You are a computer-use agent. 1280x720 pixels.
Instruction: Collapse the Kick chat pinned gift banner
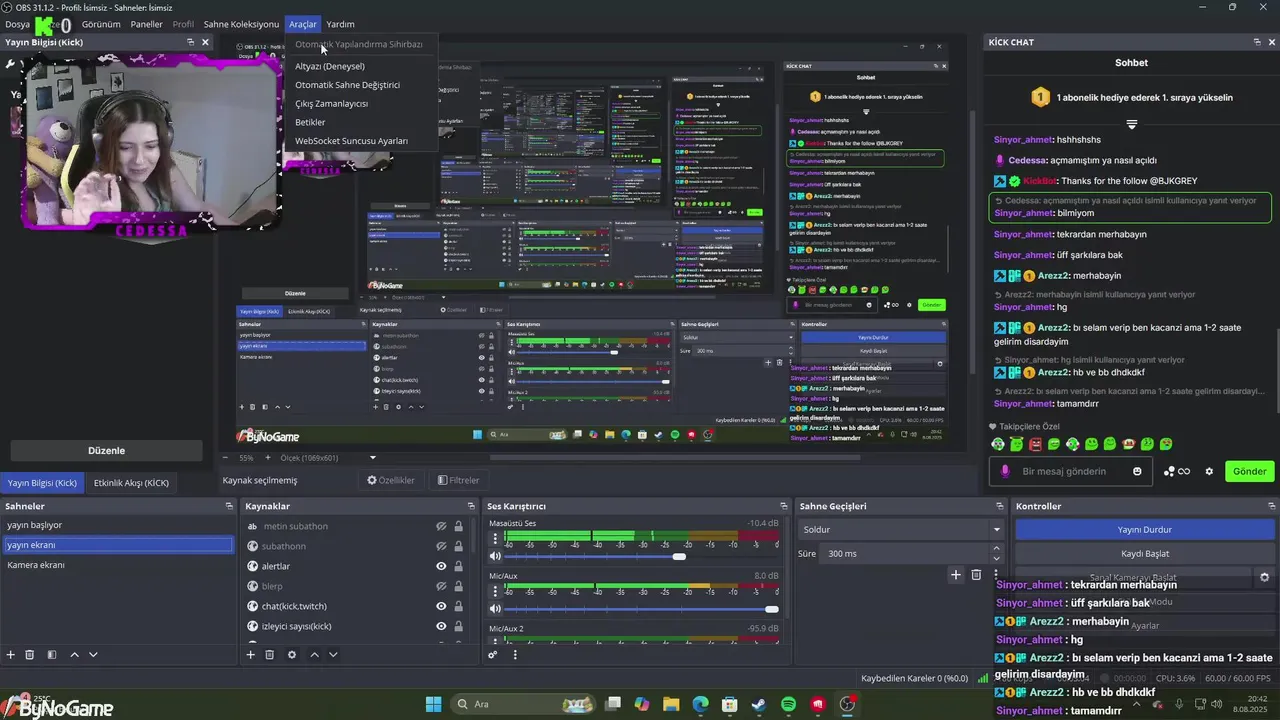click(1131, 125)
